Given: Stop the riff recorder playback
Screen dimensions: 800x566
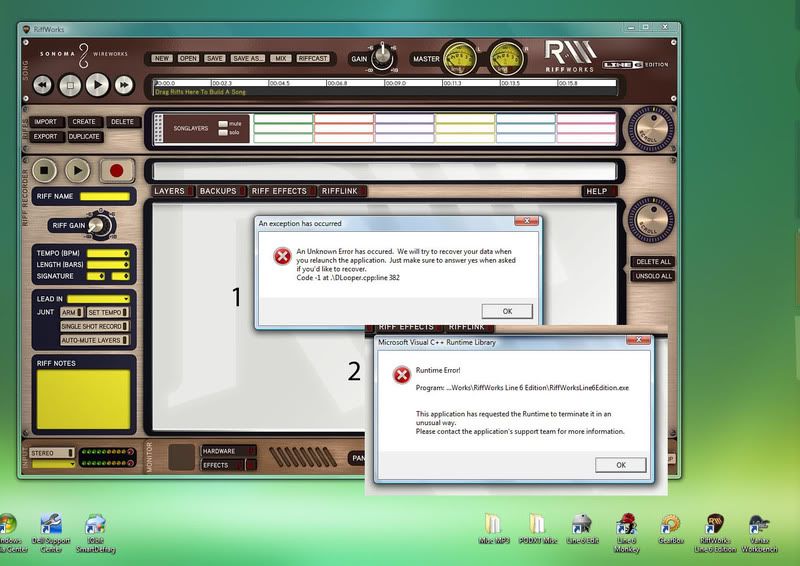Looking at the screenshot, I should click(44, 170).
